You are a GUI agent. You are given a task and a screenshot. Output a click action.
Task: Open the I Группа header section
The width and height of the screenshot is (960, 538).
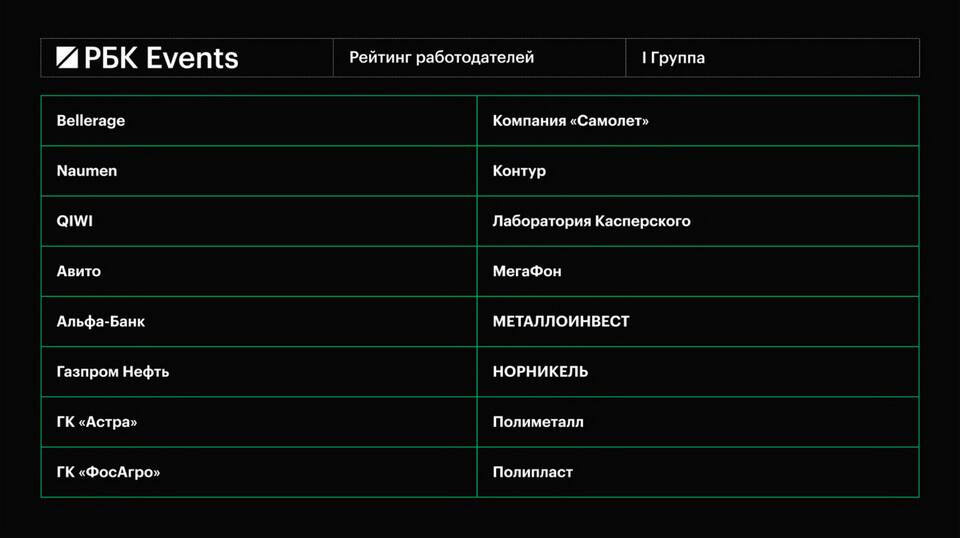(x=773, y=58)
